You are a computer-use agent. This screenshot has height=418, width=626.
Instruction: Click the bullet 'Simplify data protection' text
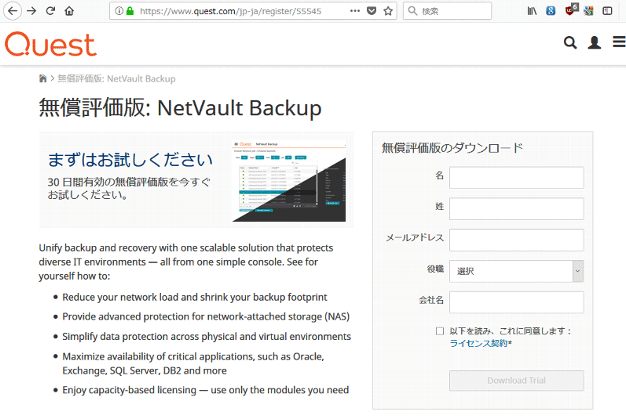206,337
